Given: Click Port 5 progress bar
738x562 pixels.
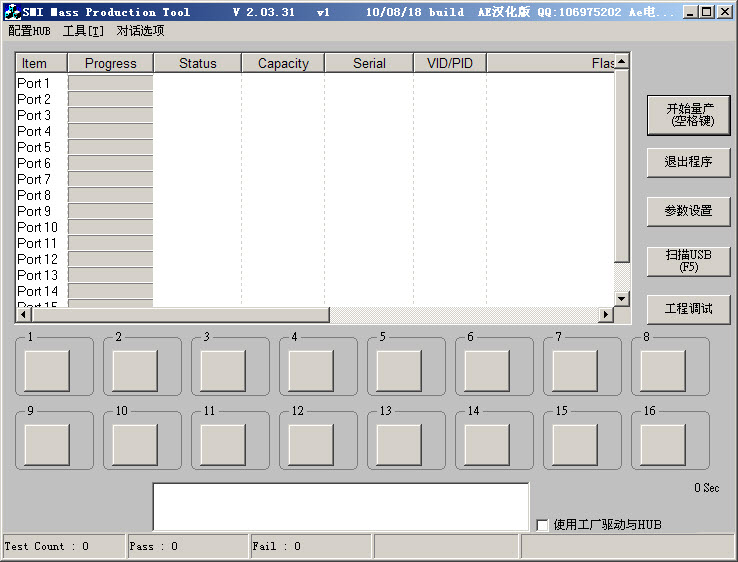Looking at the screenshot, I should coord(110,147).
